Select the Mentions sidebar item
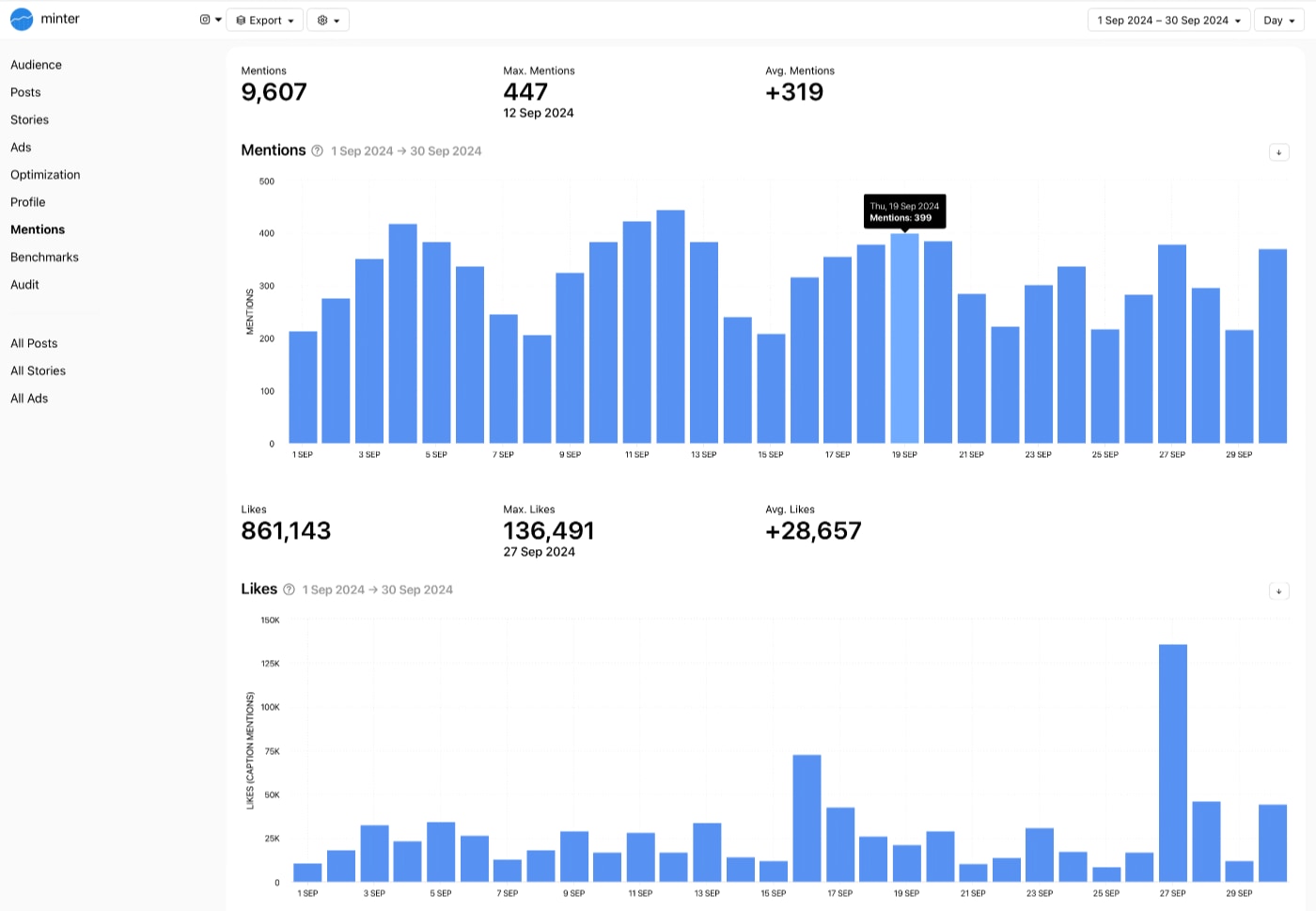The image size is (1316, 911). click(38, 229)
